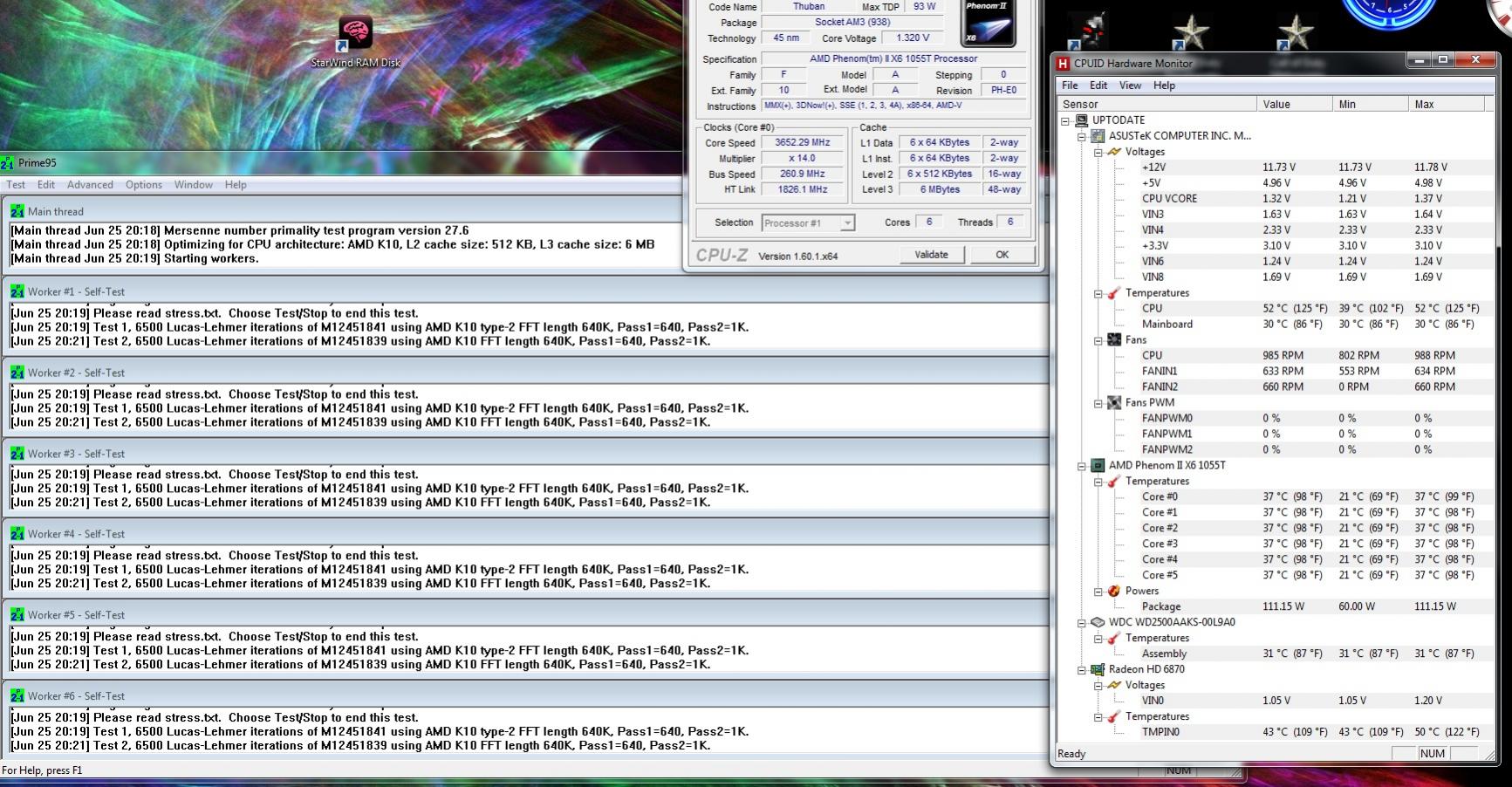
Task: Click the Powers icon
Action: pos(1114,591)
